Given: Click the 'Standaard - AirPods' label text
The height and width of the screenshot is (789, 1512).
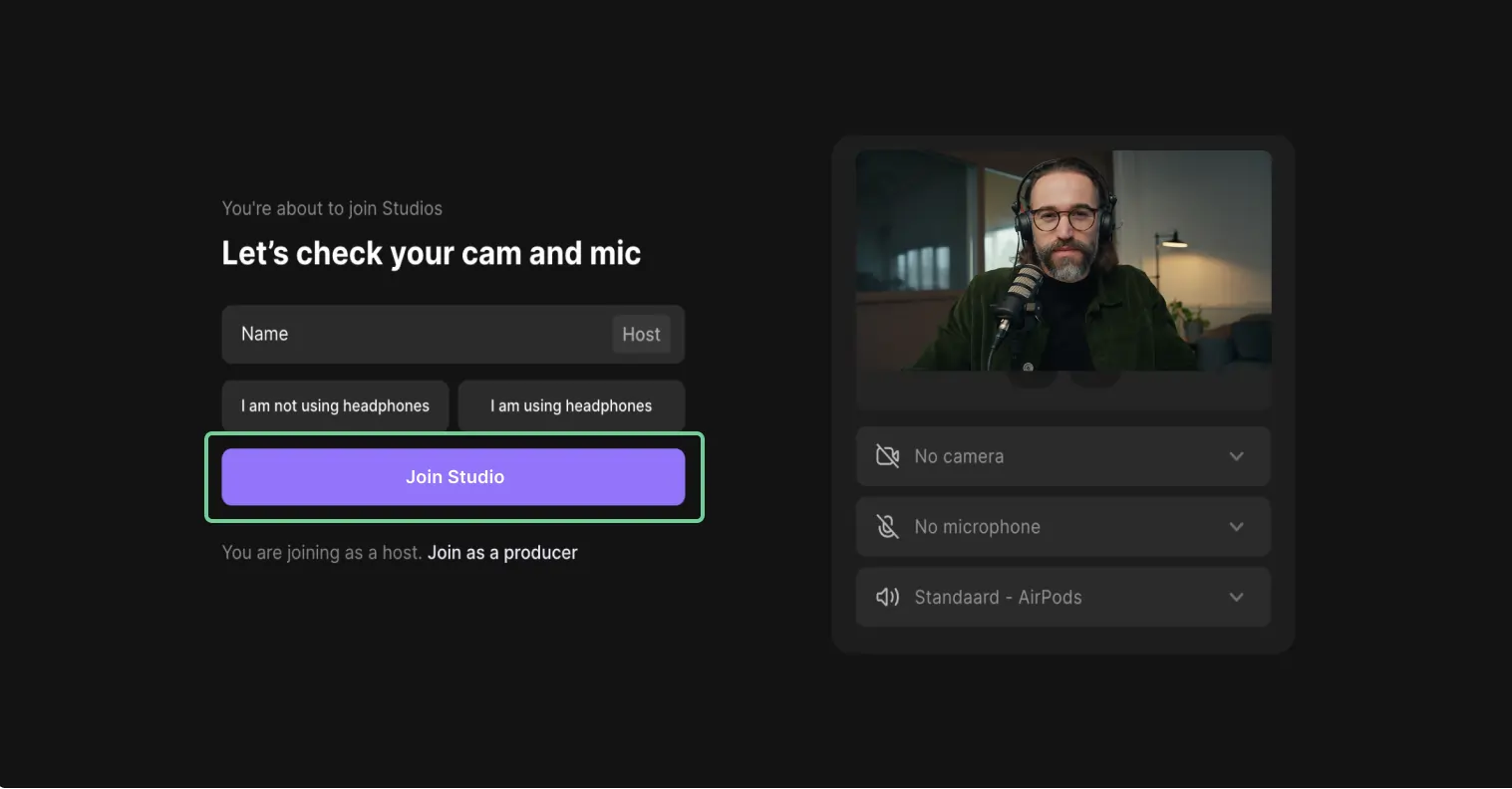Looking at the screenshot, I should point(999,597).
